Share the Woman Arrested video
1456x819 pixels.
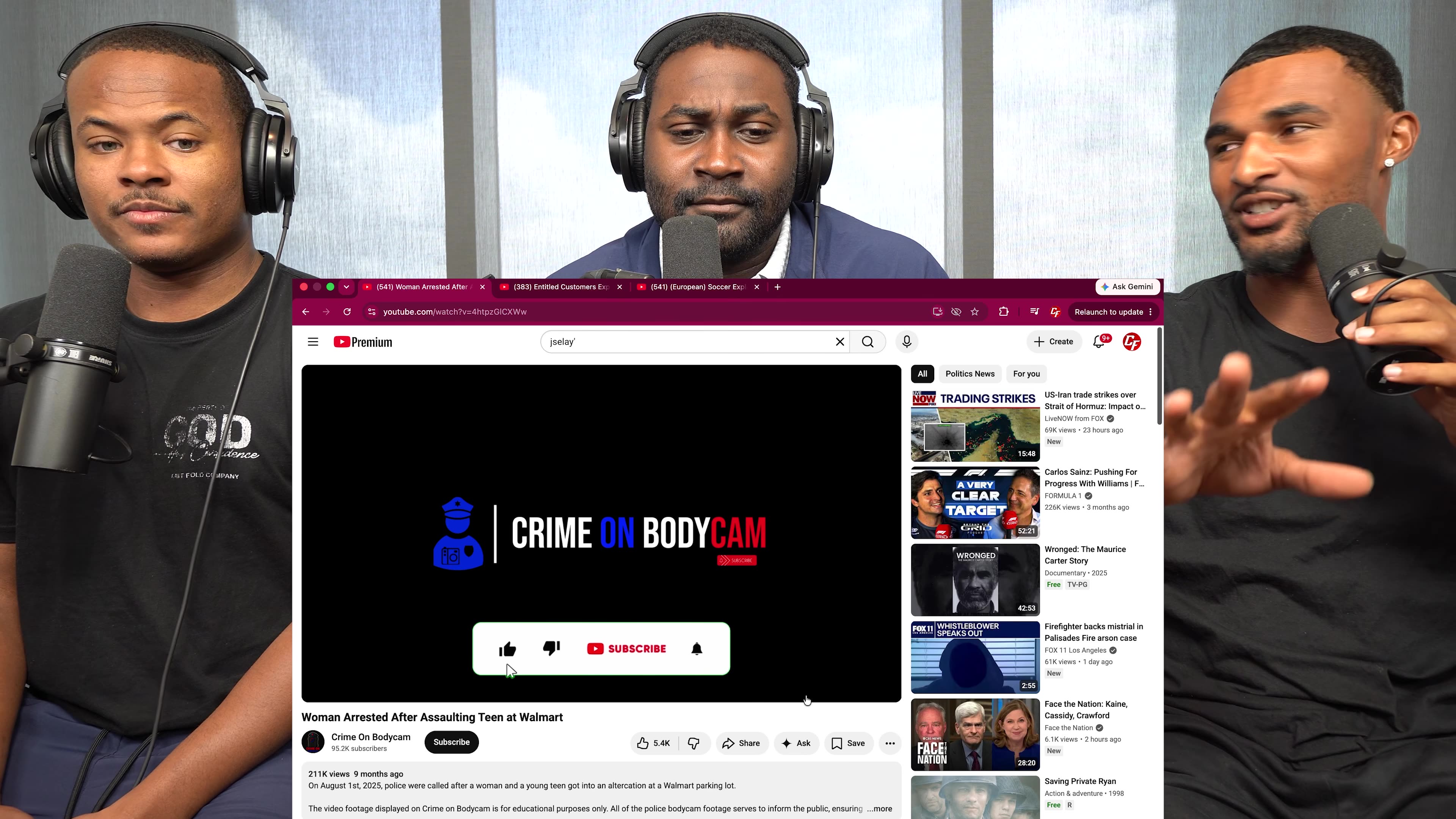[x=742, y=744]
